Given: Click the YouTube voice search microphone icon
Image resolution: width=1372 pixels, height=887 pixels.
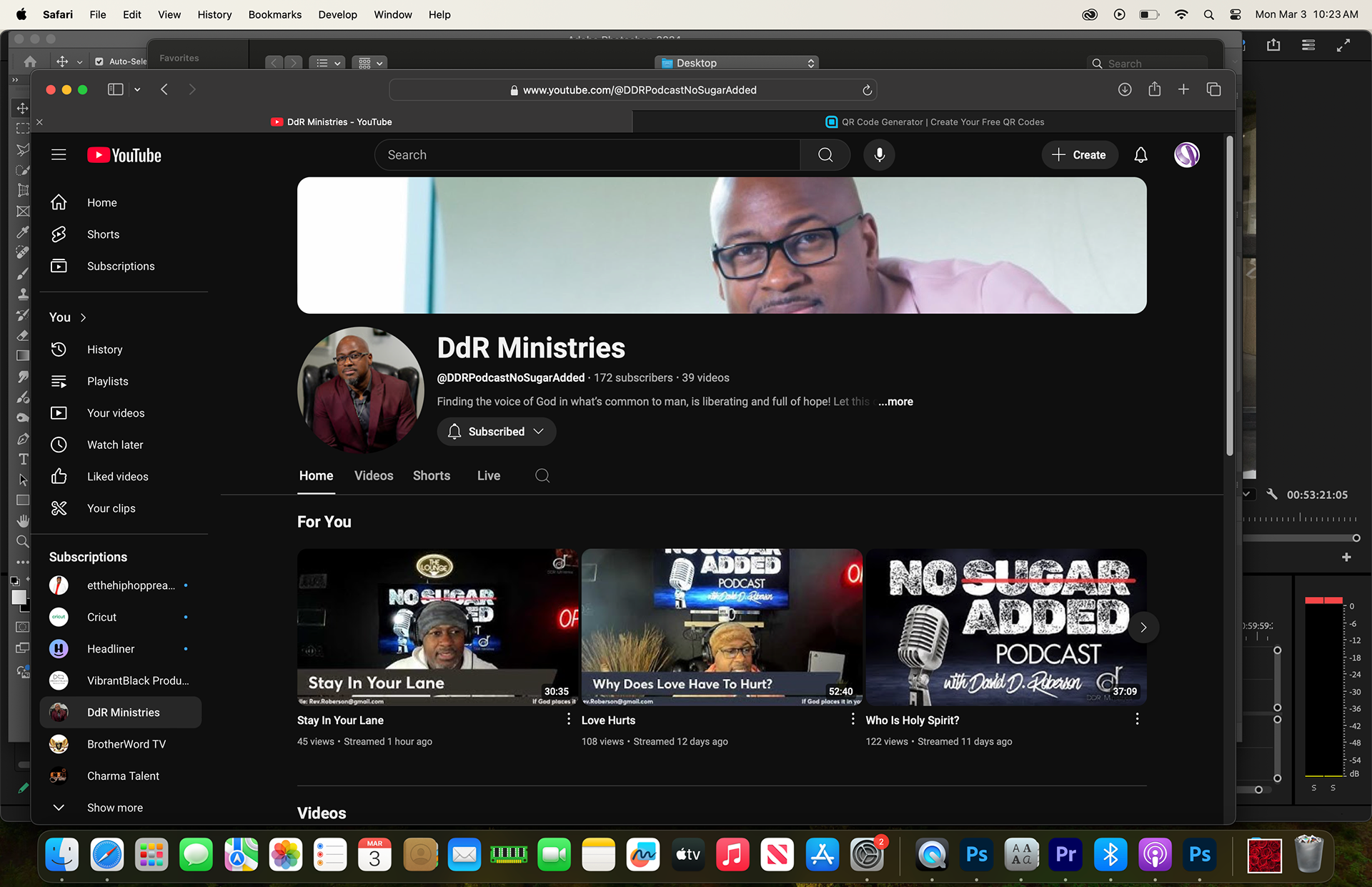Looking at the screenshot, I should point(879,154).
